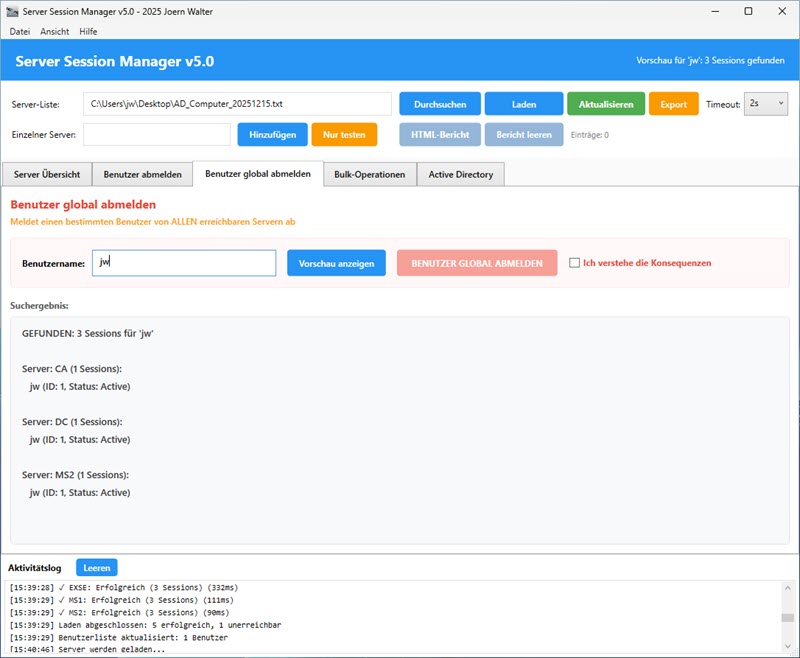The height and width of the screenshot is (658, 800).
Task: Click the Hinzufügen button
Action: click(x=272, y=134)
